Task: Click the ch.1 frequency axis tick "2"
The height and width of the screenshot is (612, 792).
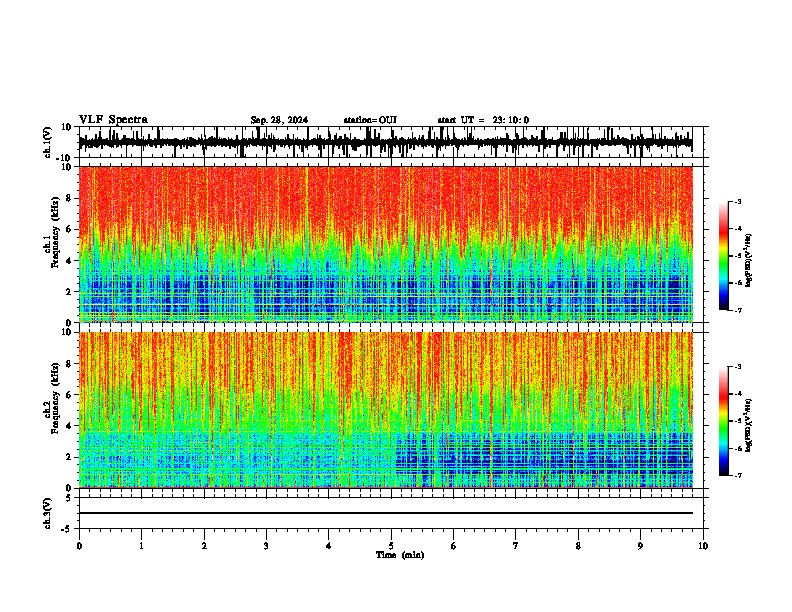Action: [70, 291]
